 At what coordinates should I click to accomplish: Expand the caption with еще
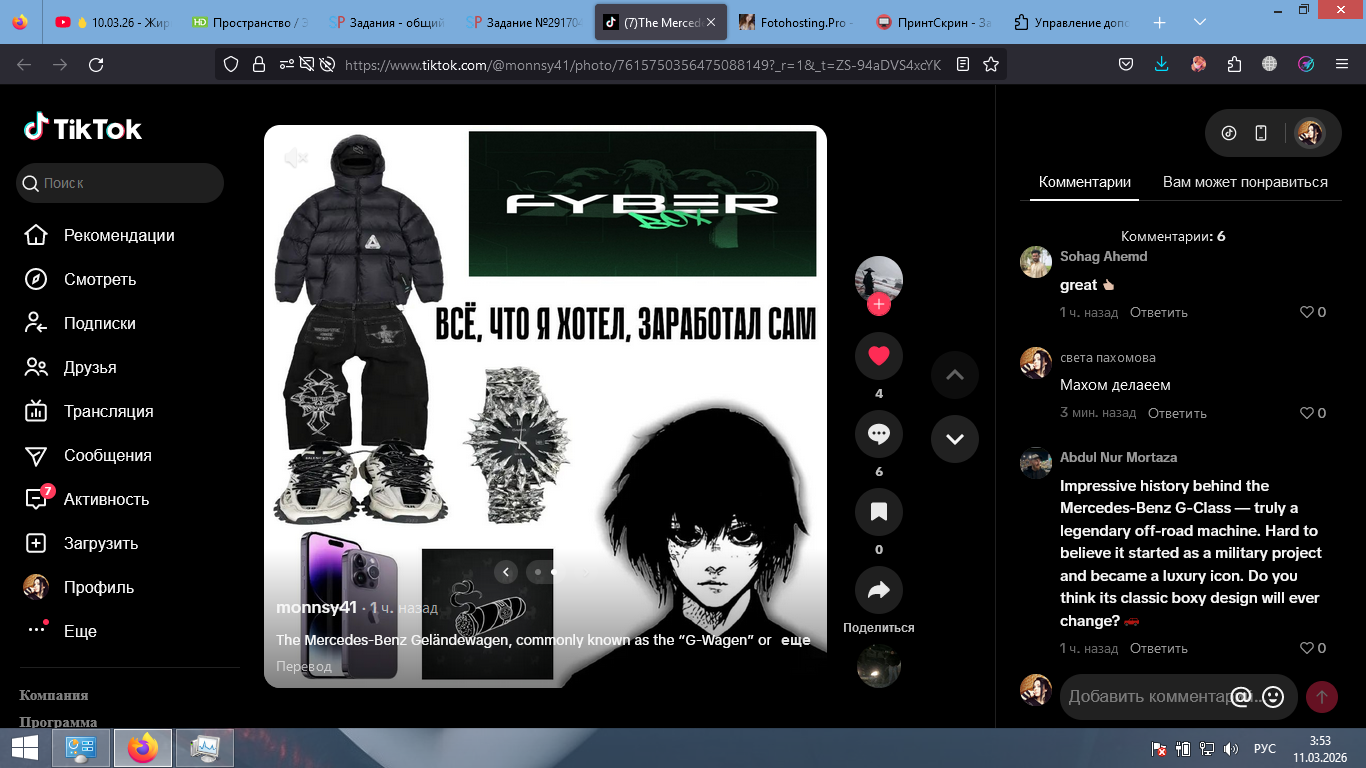coord(796,640)
